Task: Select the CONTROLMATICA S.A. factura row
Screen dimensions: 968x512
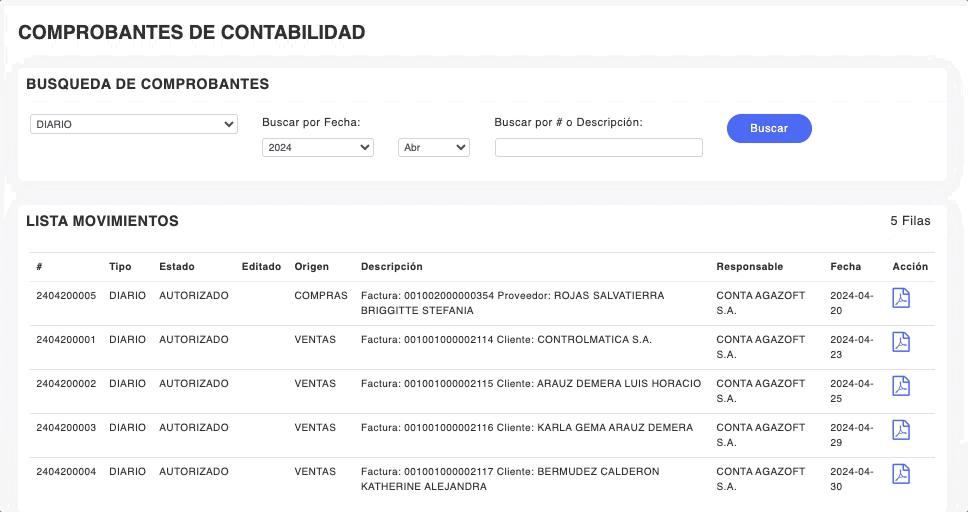Action: pos(506,340)
